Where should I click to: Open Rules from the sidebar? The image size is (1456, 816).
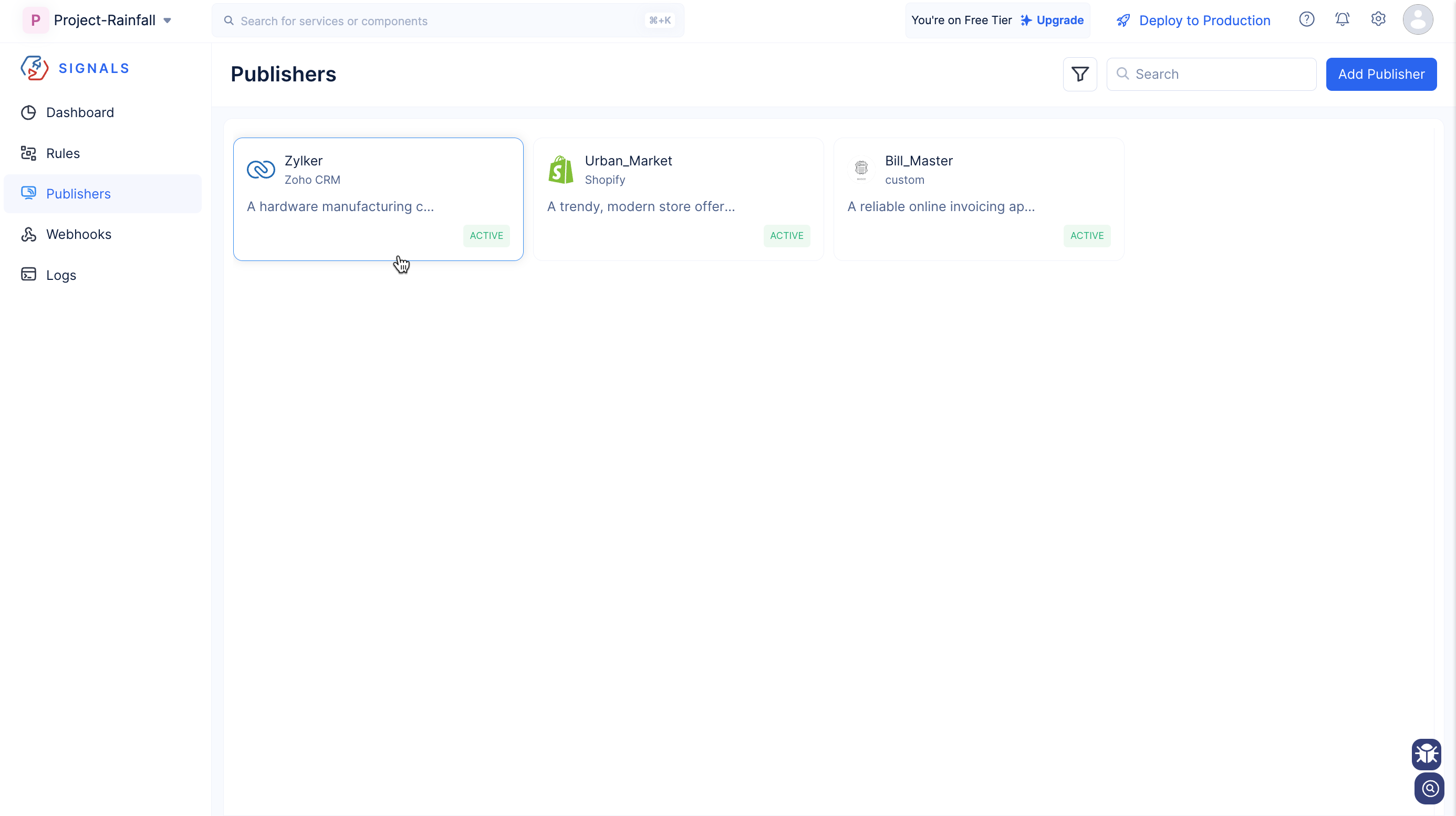[x=63, y=153]
